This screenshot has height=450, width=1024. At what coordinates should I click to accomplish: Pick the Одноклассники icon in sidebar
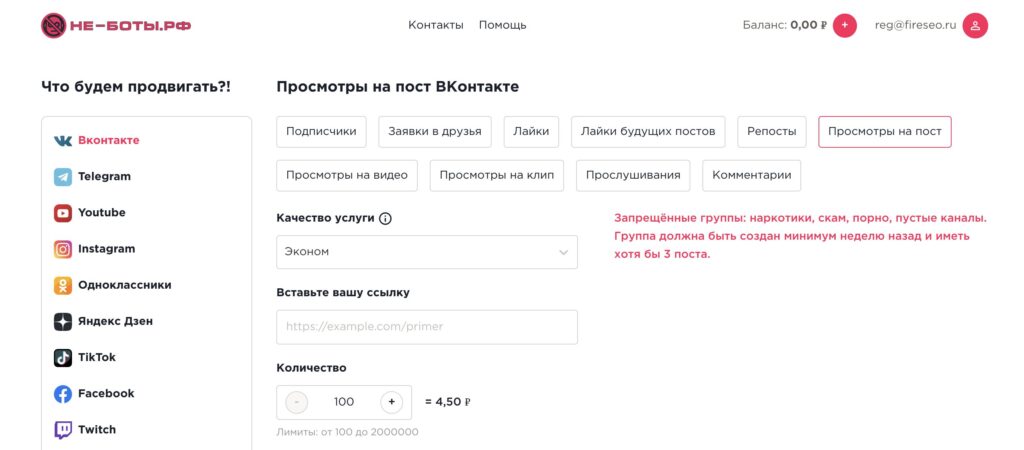(x=63, y=285)
